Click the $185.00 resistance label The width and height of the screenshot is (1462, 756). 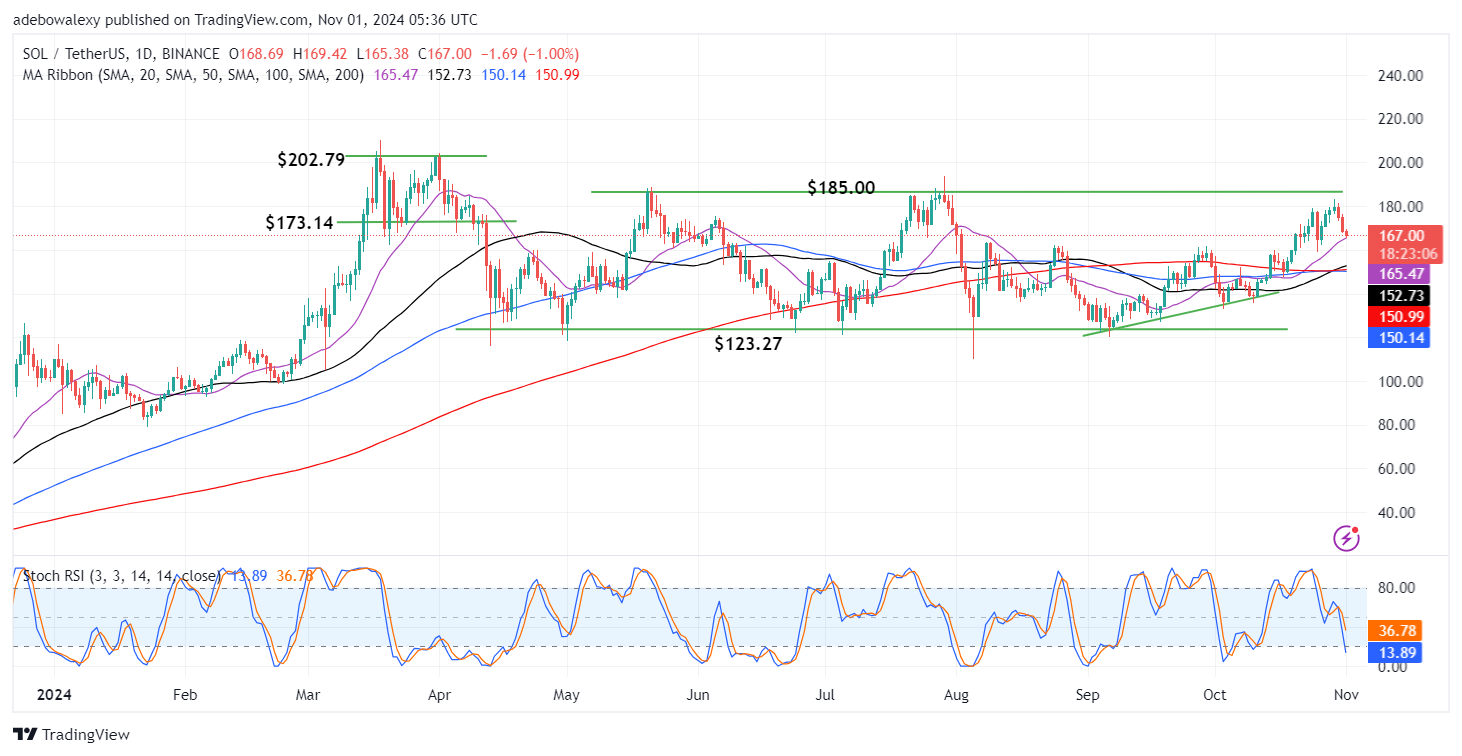point(841,187)
